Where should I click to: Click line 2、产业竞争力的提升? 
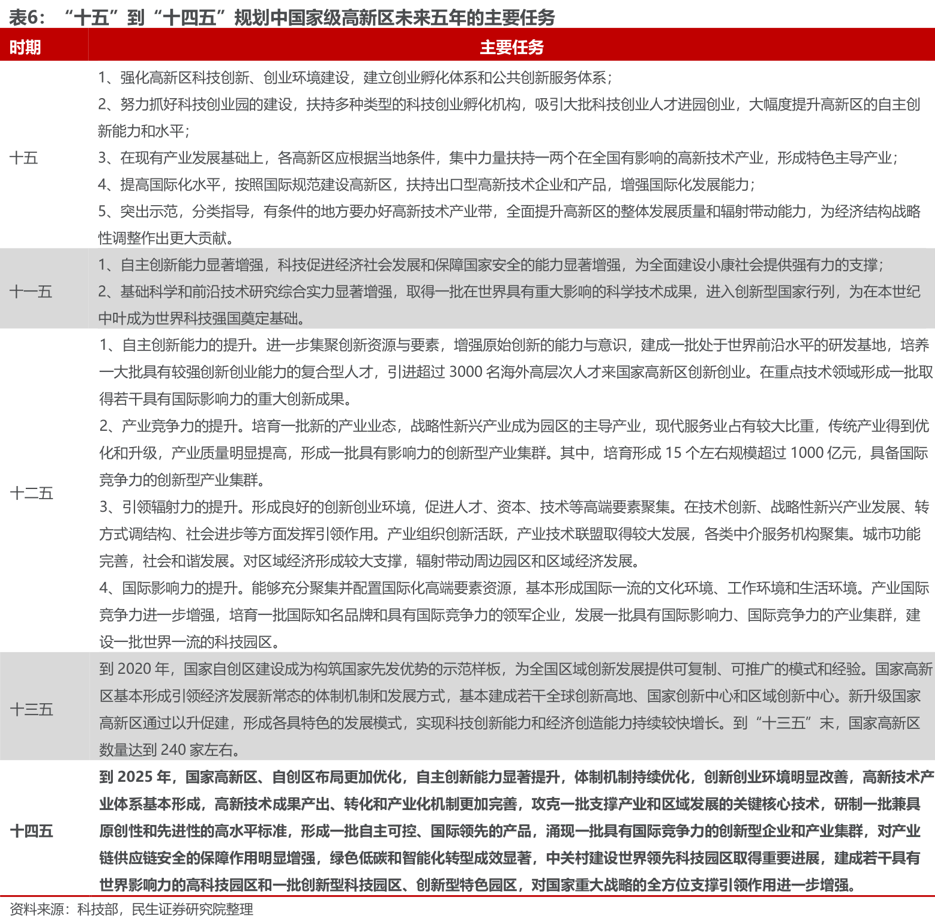point(515,426)
